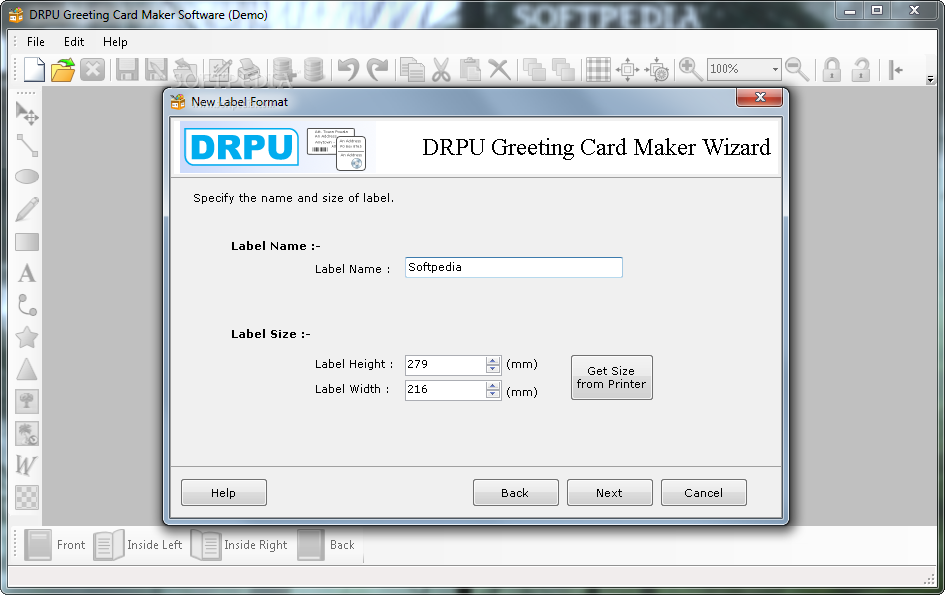Select the Star shape tool
945x595 pixels.
click(27, 337)
